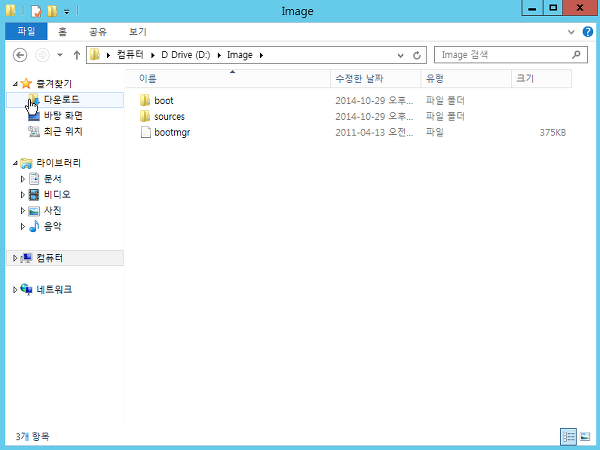Click 컴퓨터 in the address bar

click(130, 55)
